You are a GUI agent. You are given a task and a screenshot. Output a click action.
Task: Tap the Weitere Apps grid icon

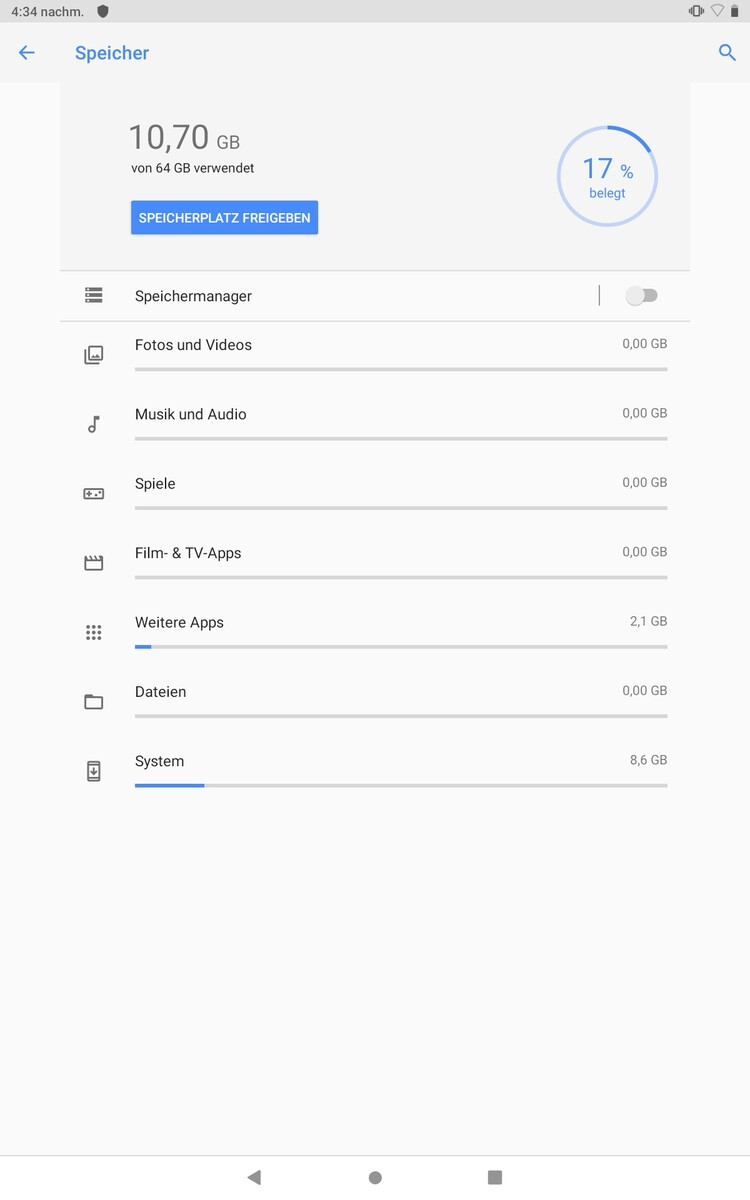(94, 632)
